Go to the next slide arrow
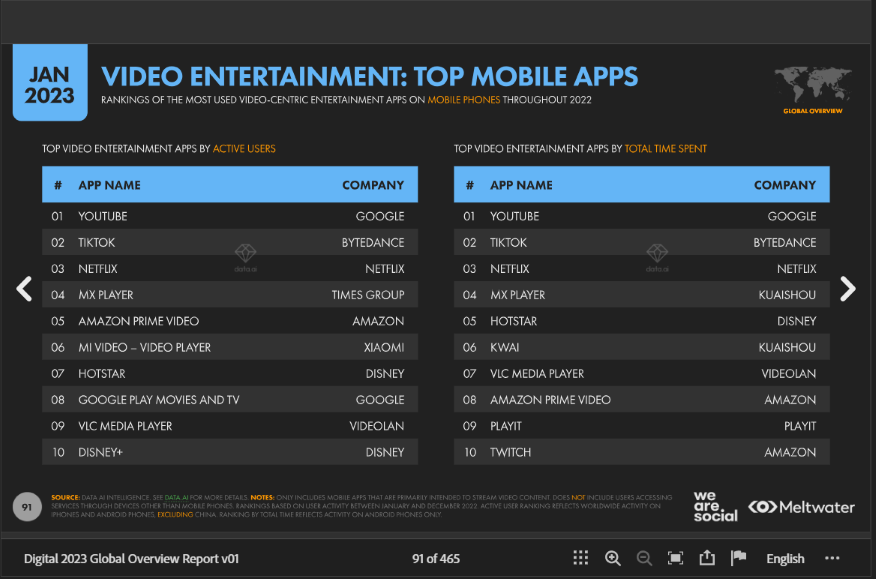This screenshot has height=579, width=876. pyautogui.click(x=848, y=289)
